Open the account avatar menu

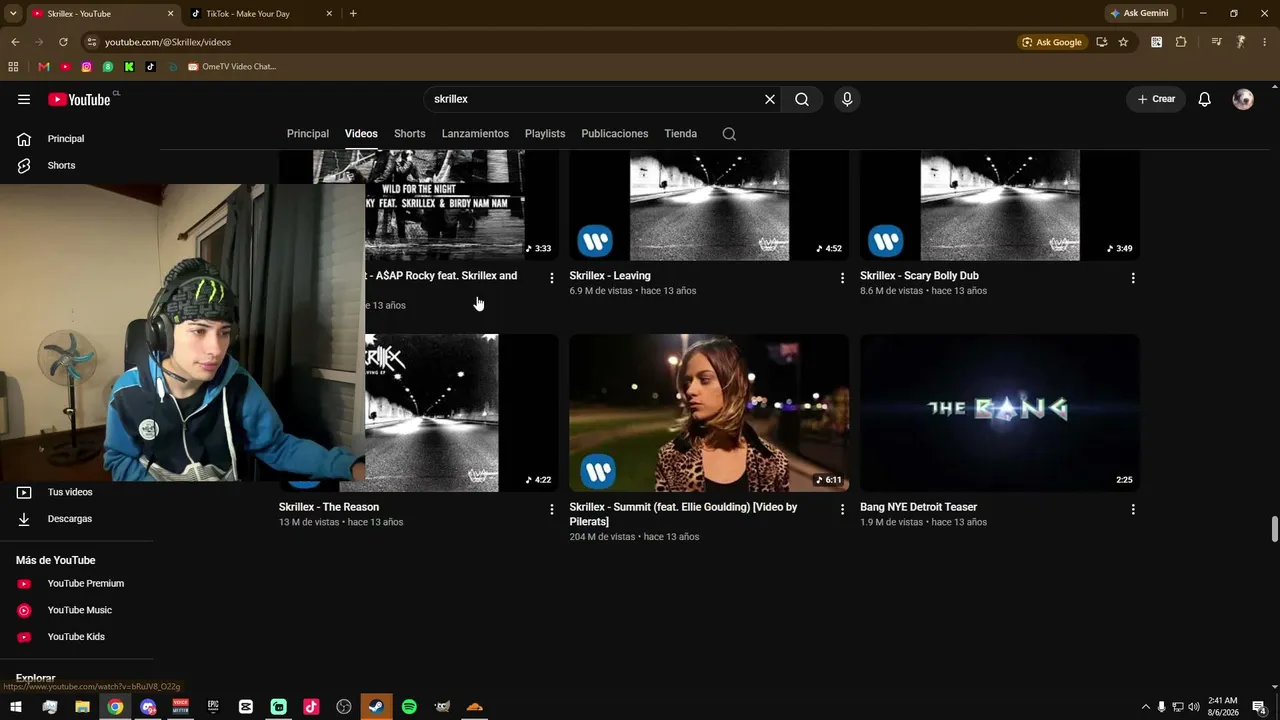[x=1243, y=99]
